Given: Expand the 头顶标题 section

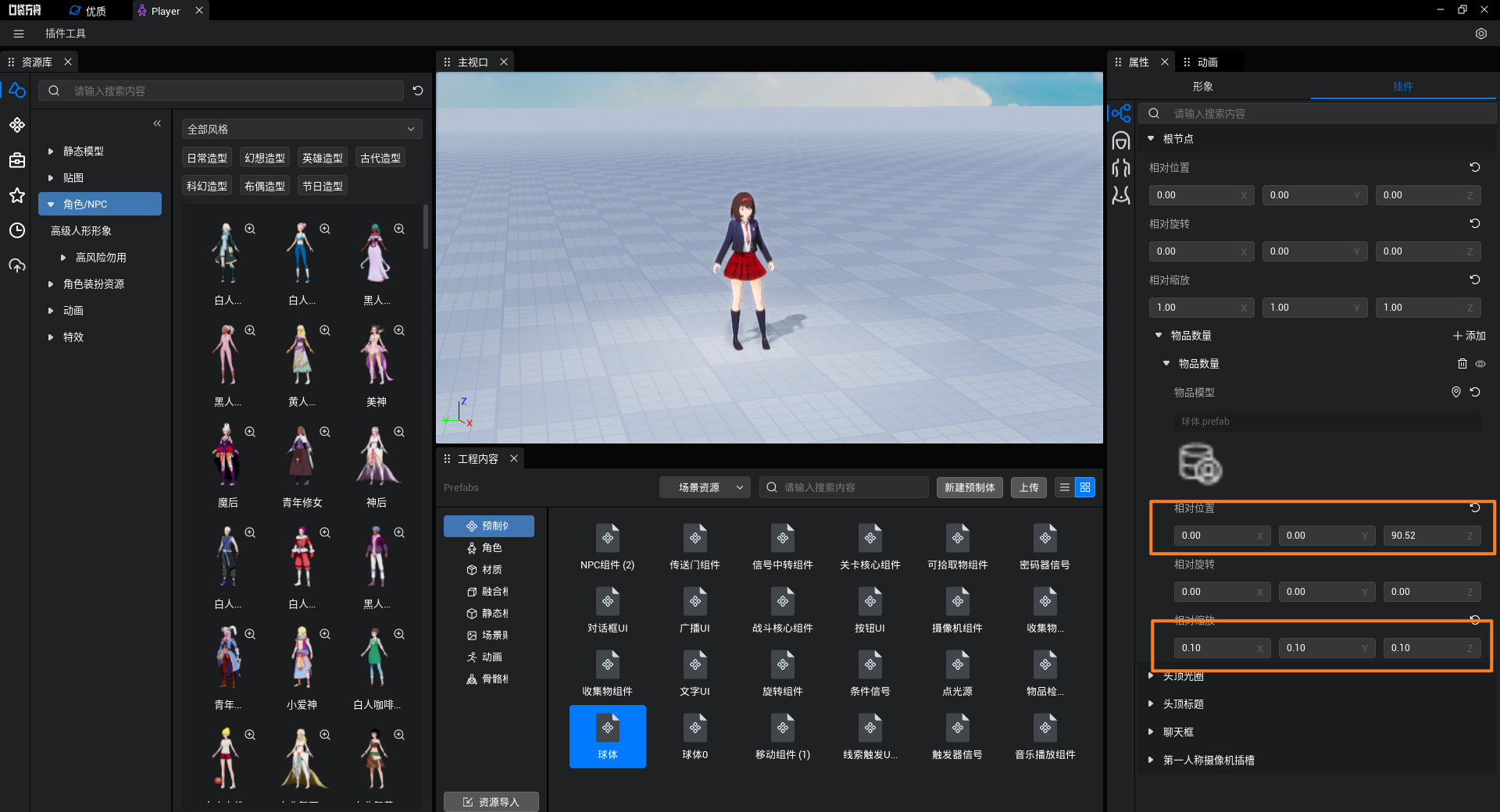Looking at the screenshot, I should point(1151,703).
